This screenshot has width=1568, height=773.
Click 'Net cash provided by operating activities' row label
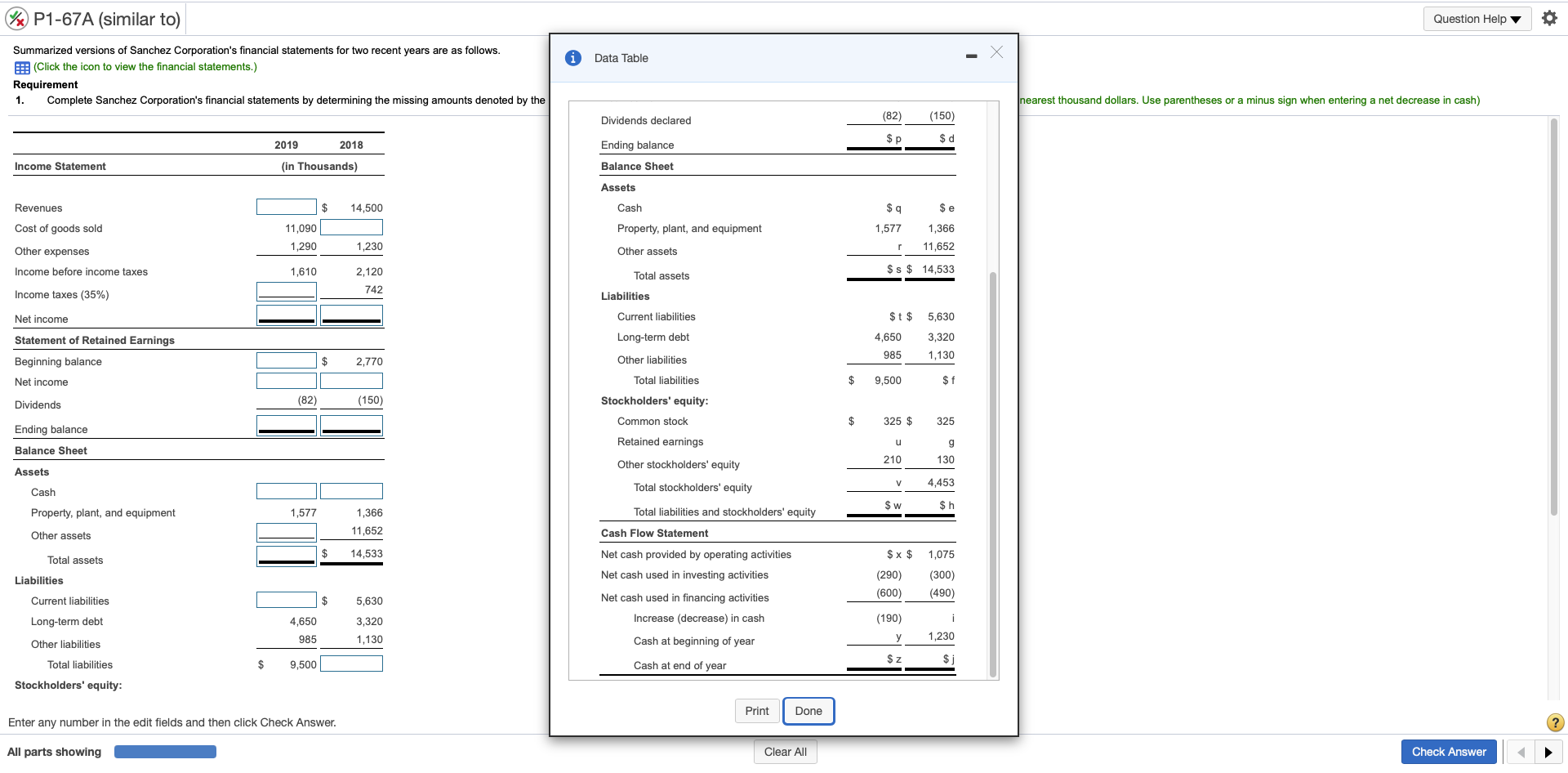696,555
